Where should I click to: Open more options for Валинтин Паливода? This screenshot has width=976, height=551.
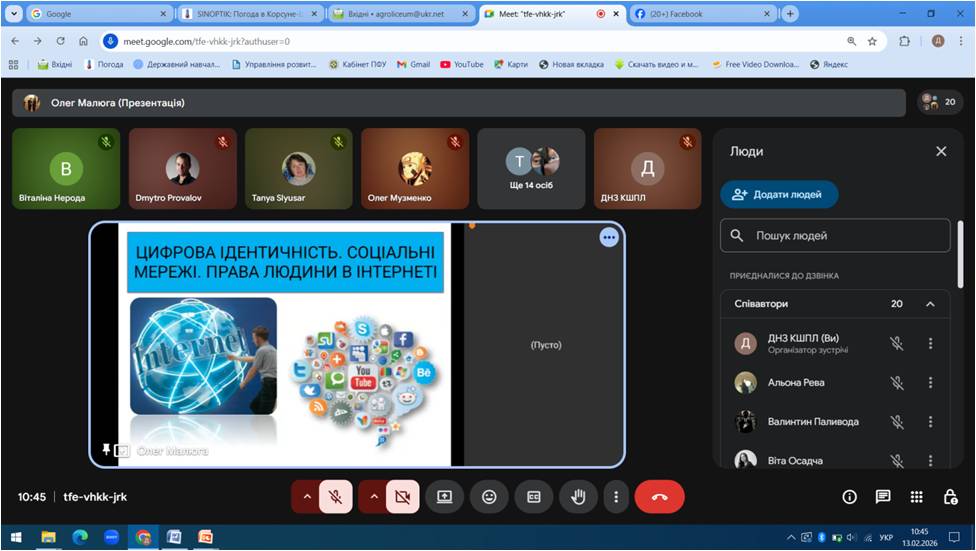coord(930,422)
